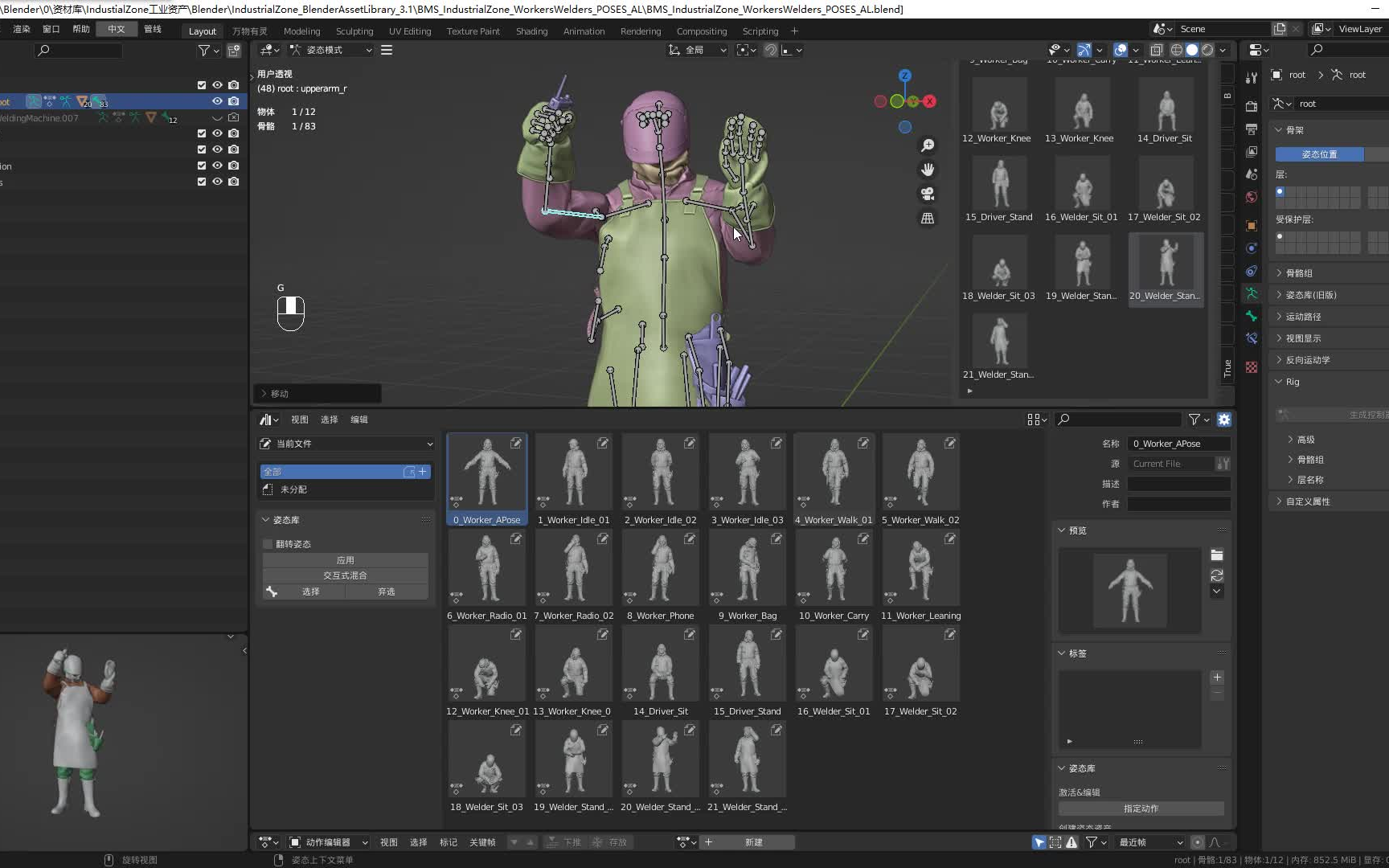
Task: Click the zoom magnifier icon in viewport
Action: [x=928, y=145]
